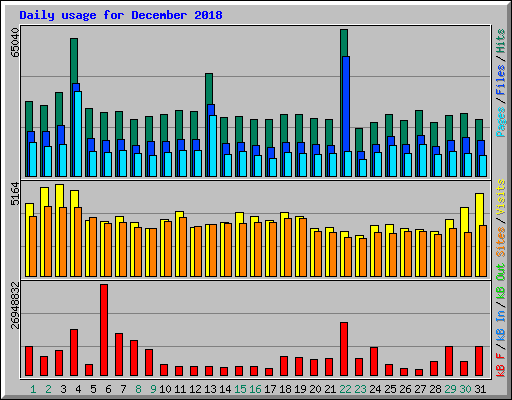Select day label 6 on the axis
The width and height of the screenshot is (512, 400).
(108, 389)
